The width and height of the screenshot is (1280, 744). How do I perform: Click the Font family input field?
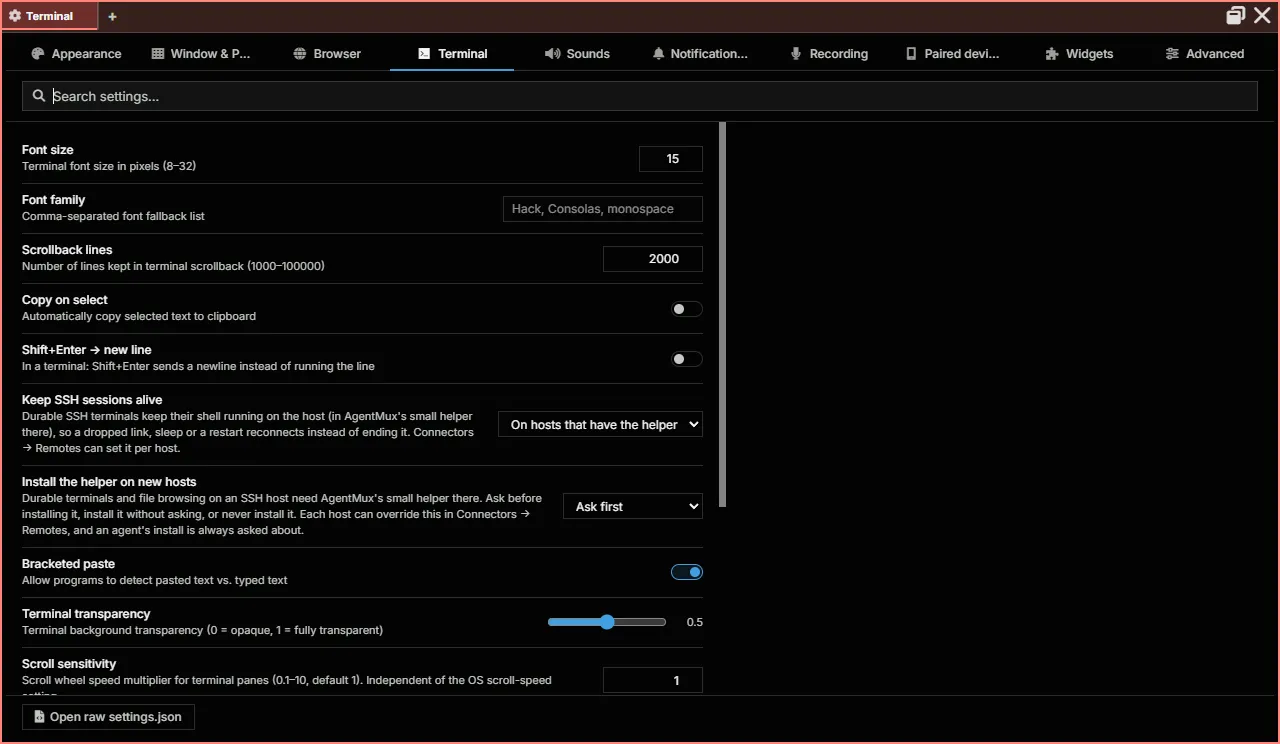point(603,209)
